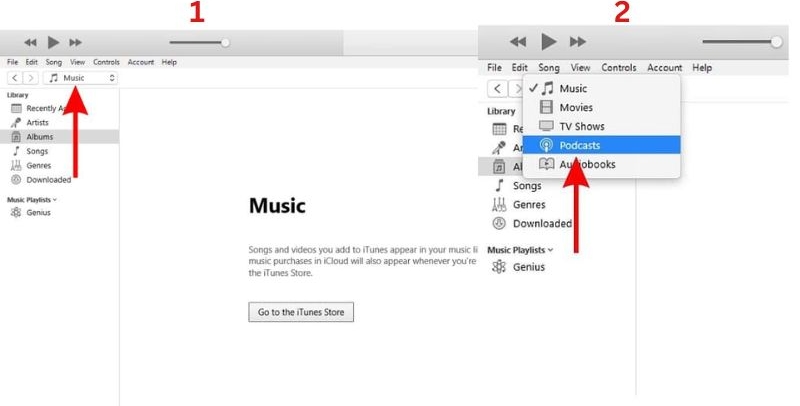The height and width of the screenshot is (406, 800).
Task: Click the back arrow in the step 1 window
Action: tap(15, 77)
